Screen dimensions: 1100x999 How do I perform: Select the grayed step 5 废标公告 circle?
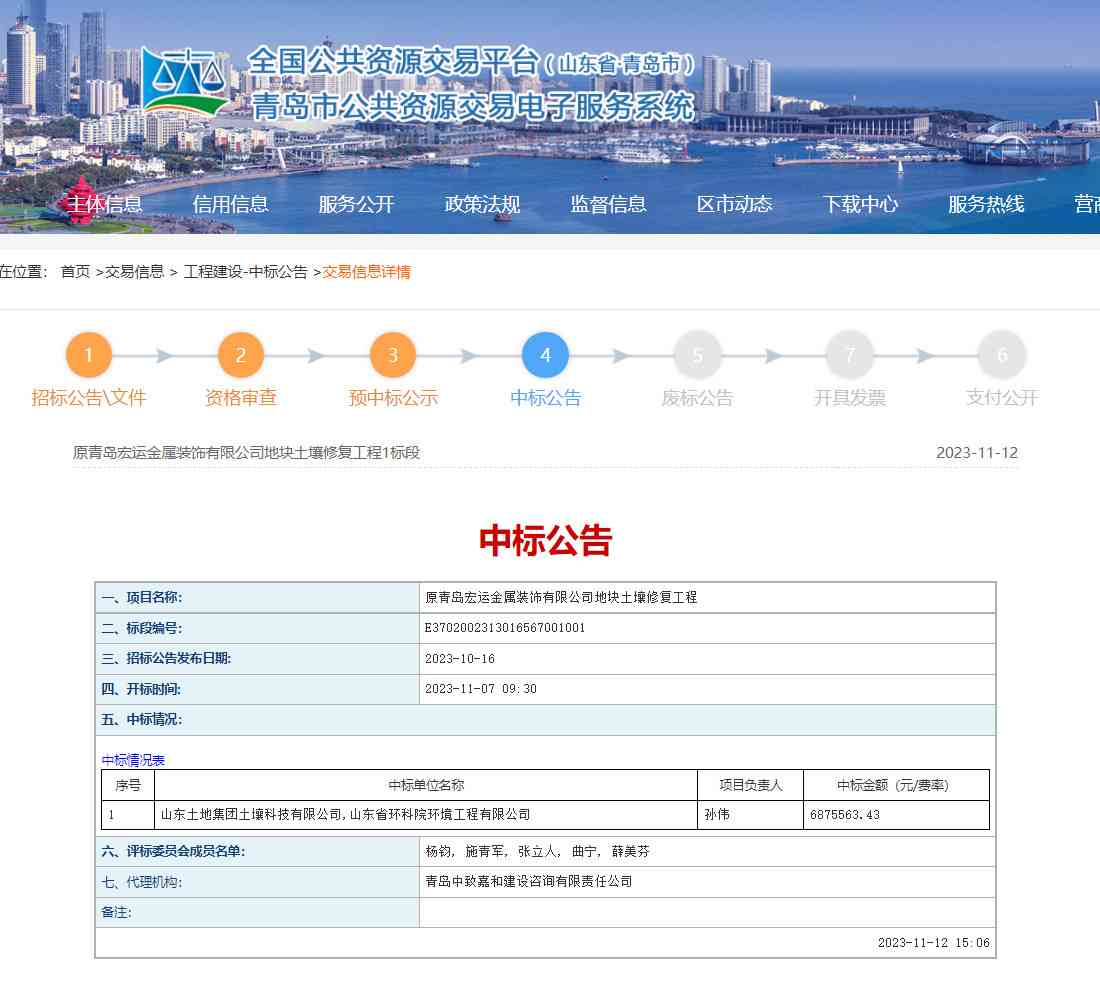pos(697,355)
